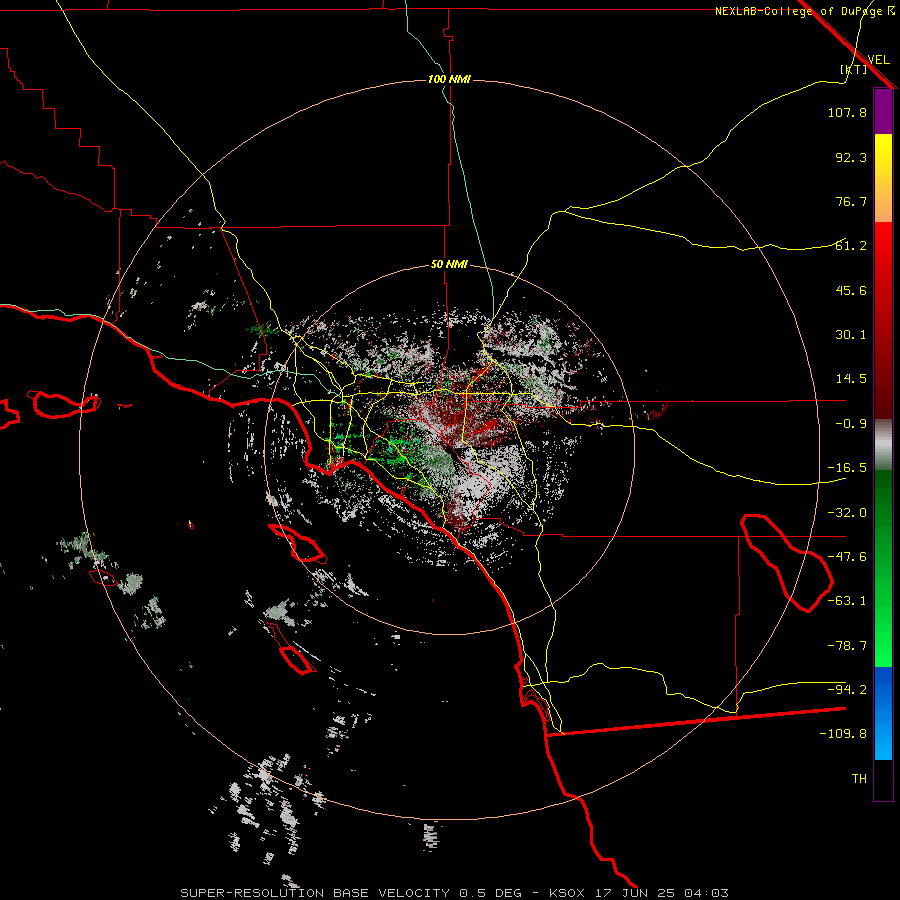Click the Super-Resolution Base Velocity footer caption

click(x=455, y=893)
